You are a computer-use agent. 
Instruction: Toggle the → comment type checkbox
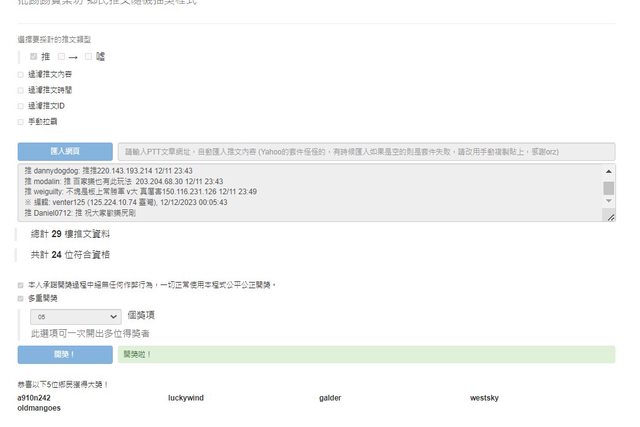point(61,57)
